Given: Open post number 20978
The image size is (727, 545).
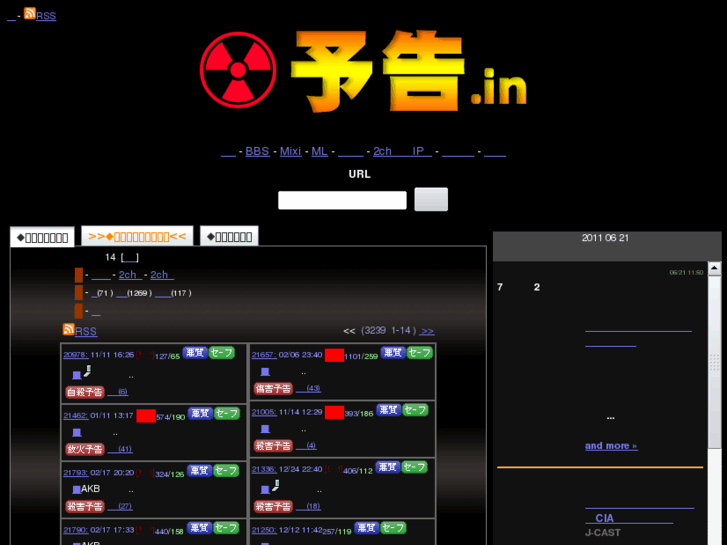Looking at the screenshot, I should (76, 355).
